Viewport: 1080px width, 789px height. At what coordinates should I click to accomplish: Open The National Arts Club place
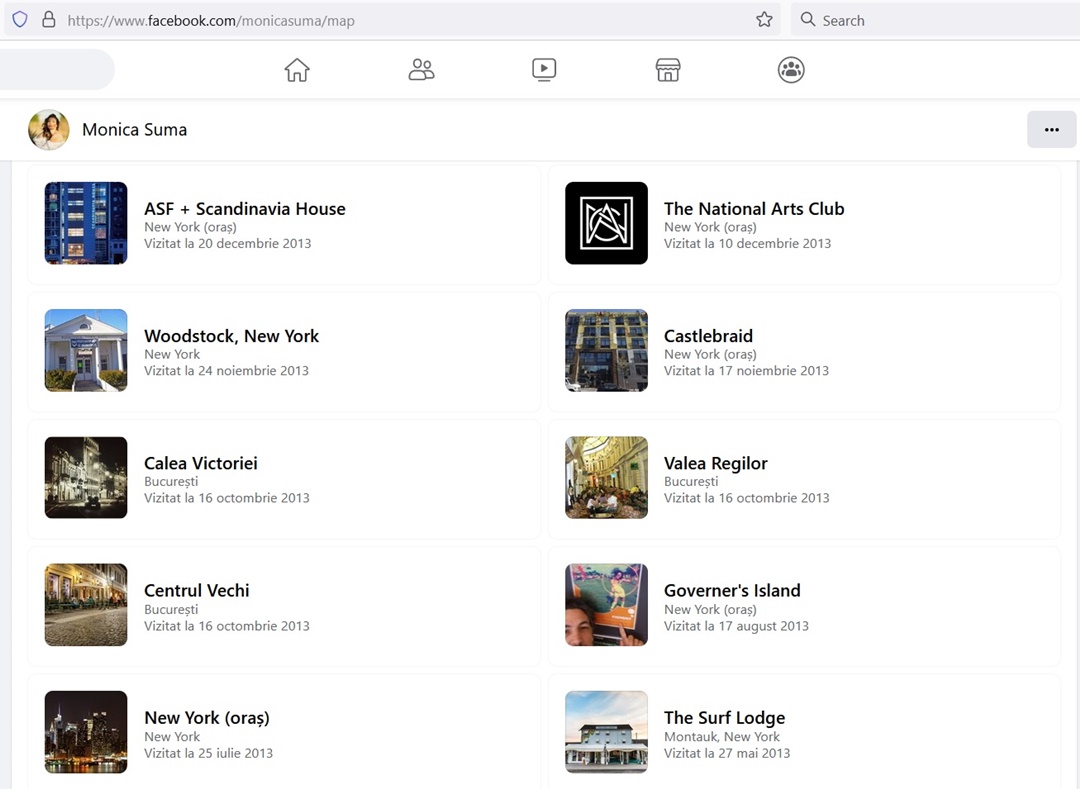pos(754,209)
